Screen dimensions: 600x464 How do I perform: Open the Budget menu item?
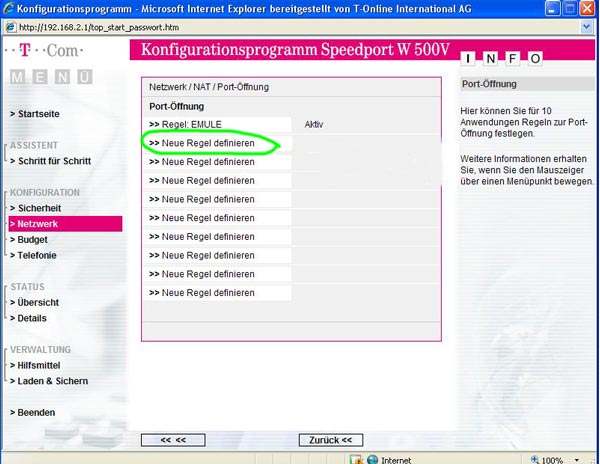29,240
